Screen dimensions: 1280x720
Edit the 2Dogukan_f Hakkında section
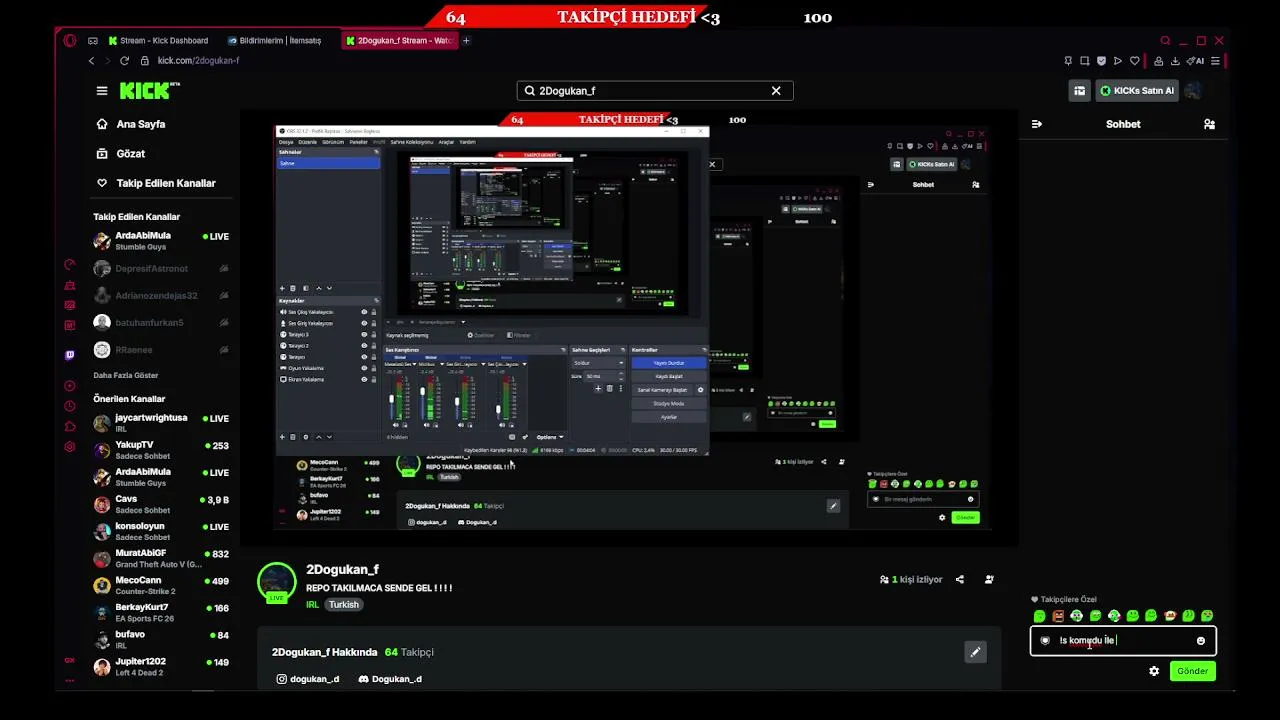pos(975,652)
